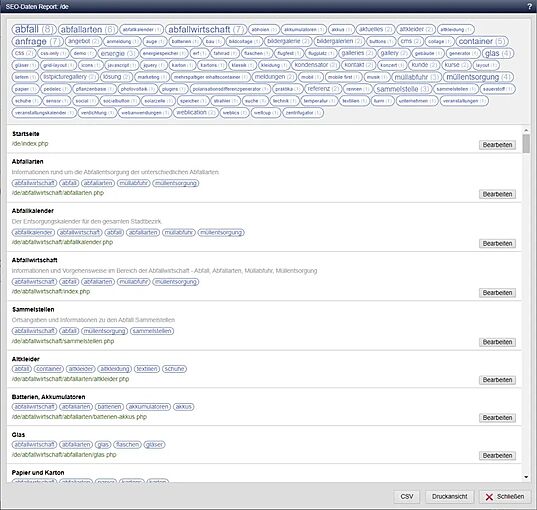
Task: Click Bearbeiten for the Sammelstellen entry
Action: 497,342
